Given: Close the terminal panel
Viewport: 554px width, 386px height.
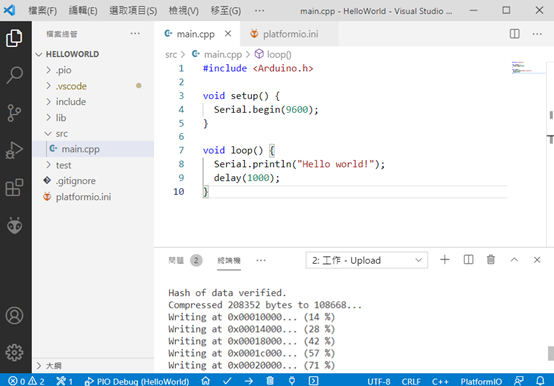Looking at the screenshot, I should [x=537, y=260].
